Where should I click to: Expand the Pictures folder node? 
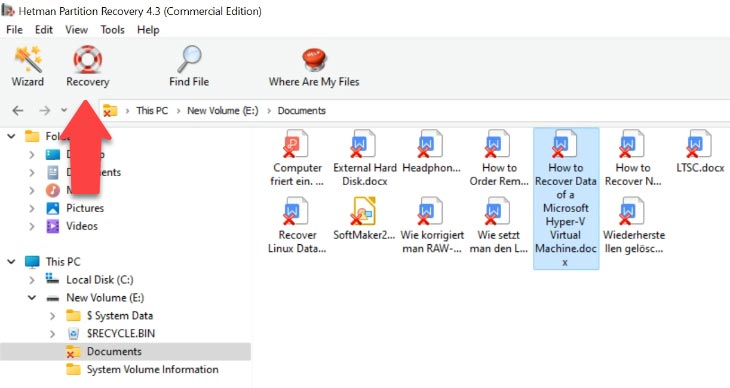32,208
